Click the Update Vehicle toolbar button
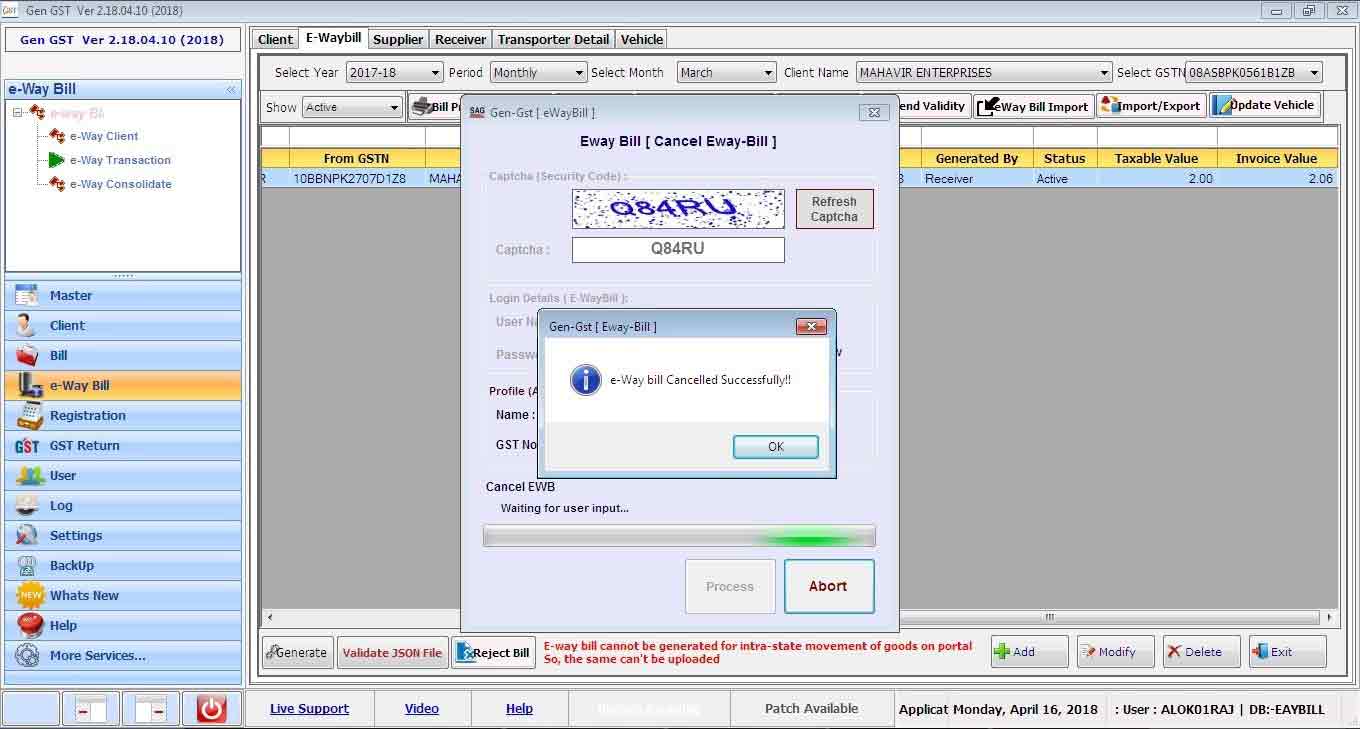This screenshot has height=729, width=1360. (x=1265, y=105)
